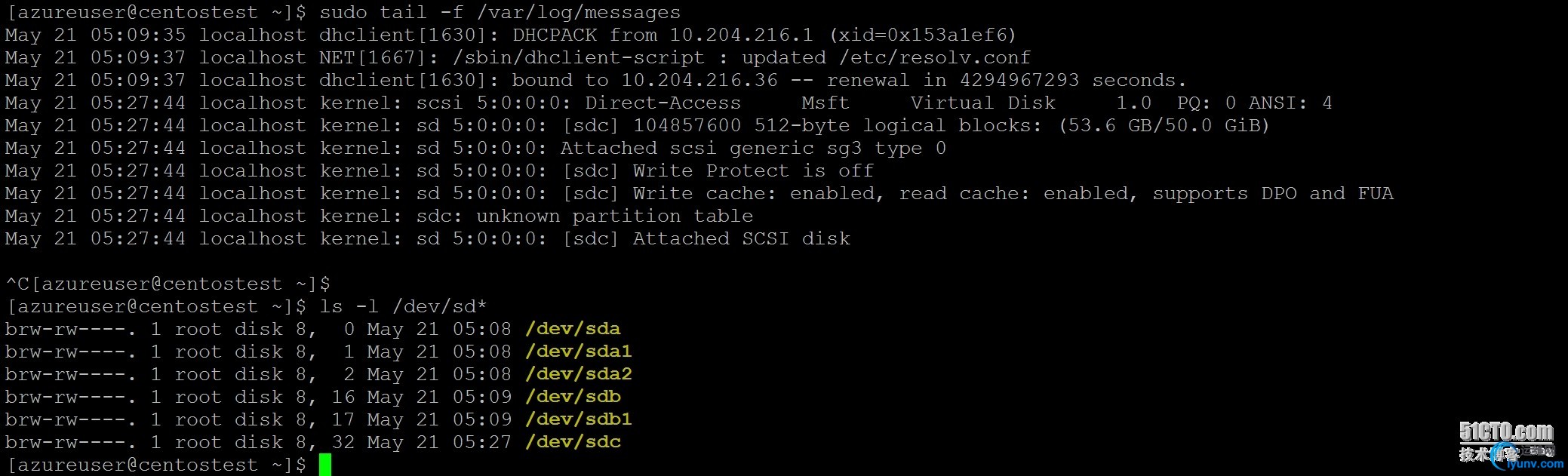1568x476 pixels.
Task: Click the 'ls -l /dev/sd*' command text
Action: coord(403,306)
